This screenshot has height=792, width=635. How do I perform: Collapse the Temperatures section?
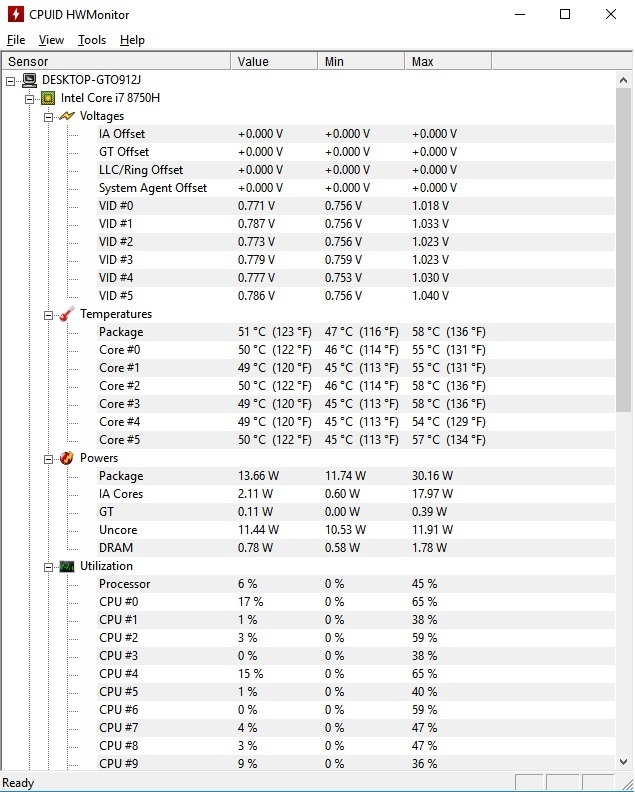48,314
